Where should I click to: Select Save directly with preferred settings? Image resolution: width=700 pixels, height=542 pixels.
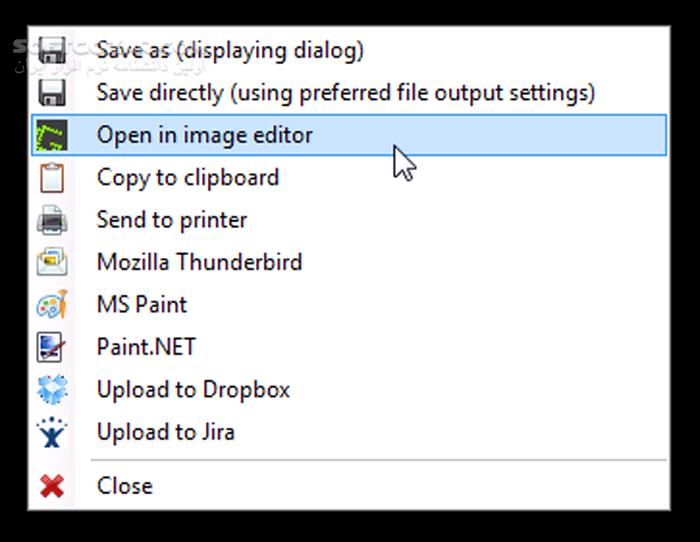point(345,93)
